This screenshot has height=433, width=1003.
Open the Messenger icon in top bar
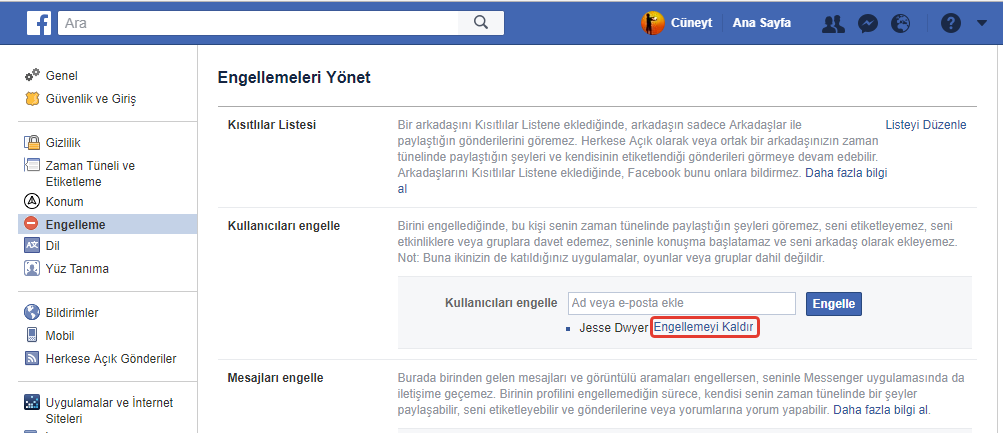click(x=868, y=23)
